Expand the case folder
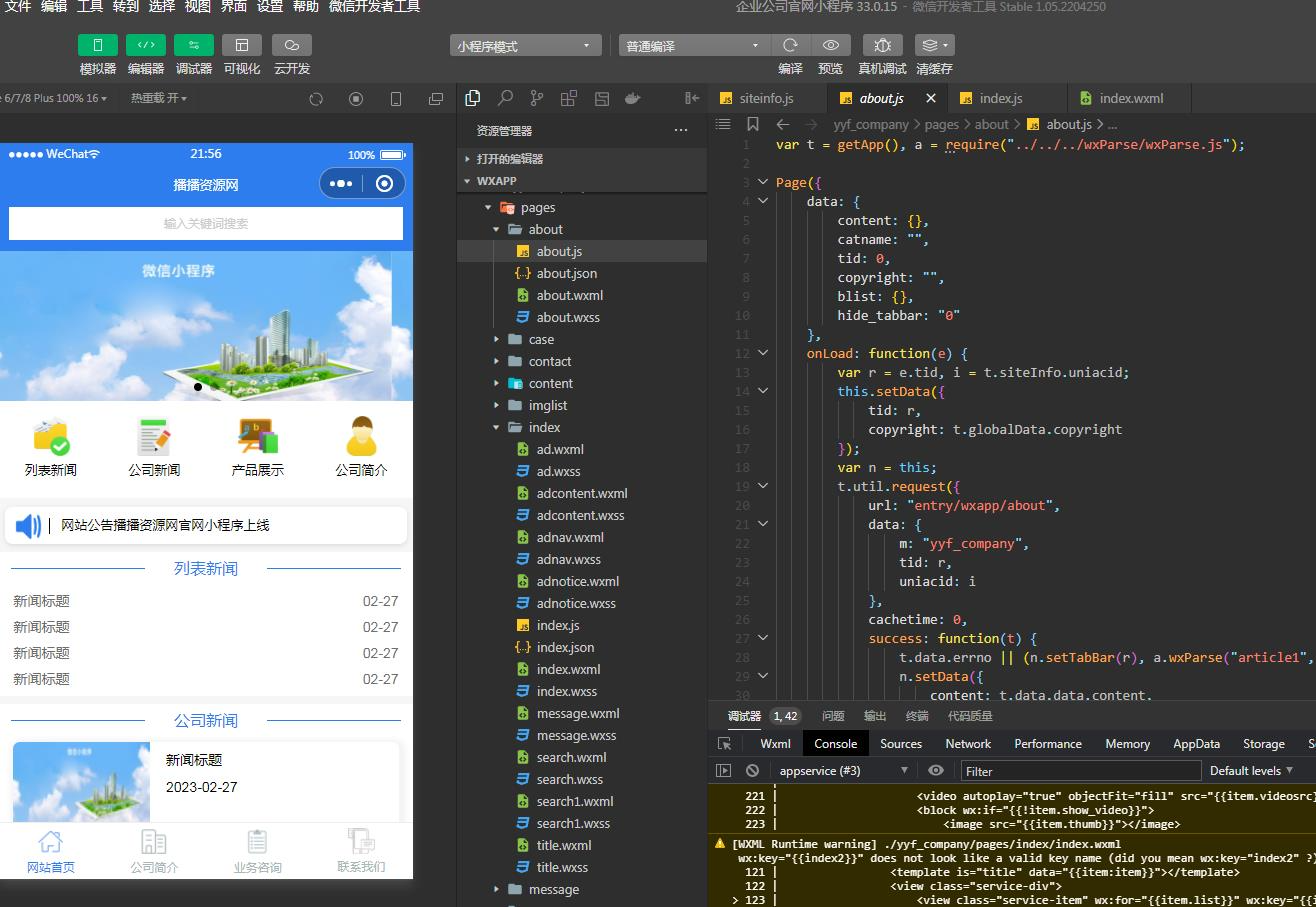This screenshot has height=907, width=1316. click(582, 339)
